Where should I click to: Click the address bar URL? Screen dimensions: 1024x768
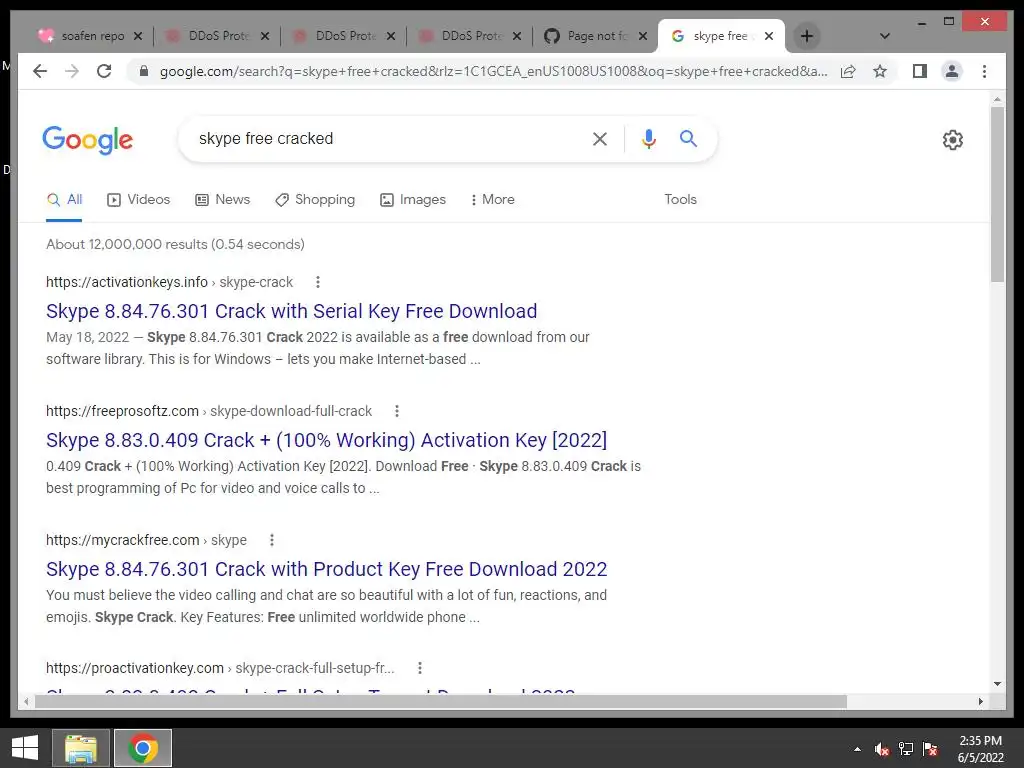(x=493, y=71)
